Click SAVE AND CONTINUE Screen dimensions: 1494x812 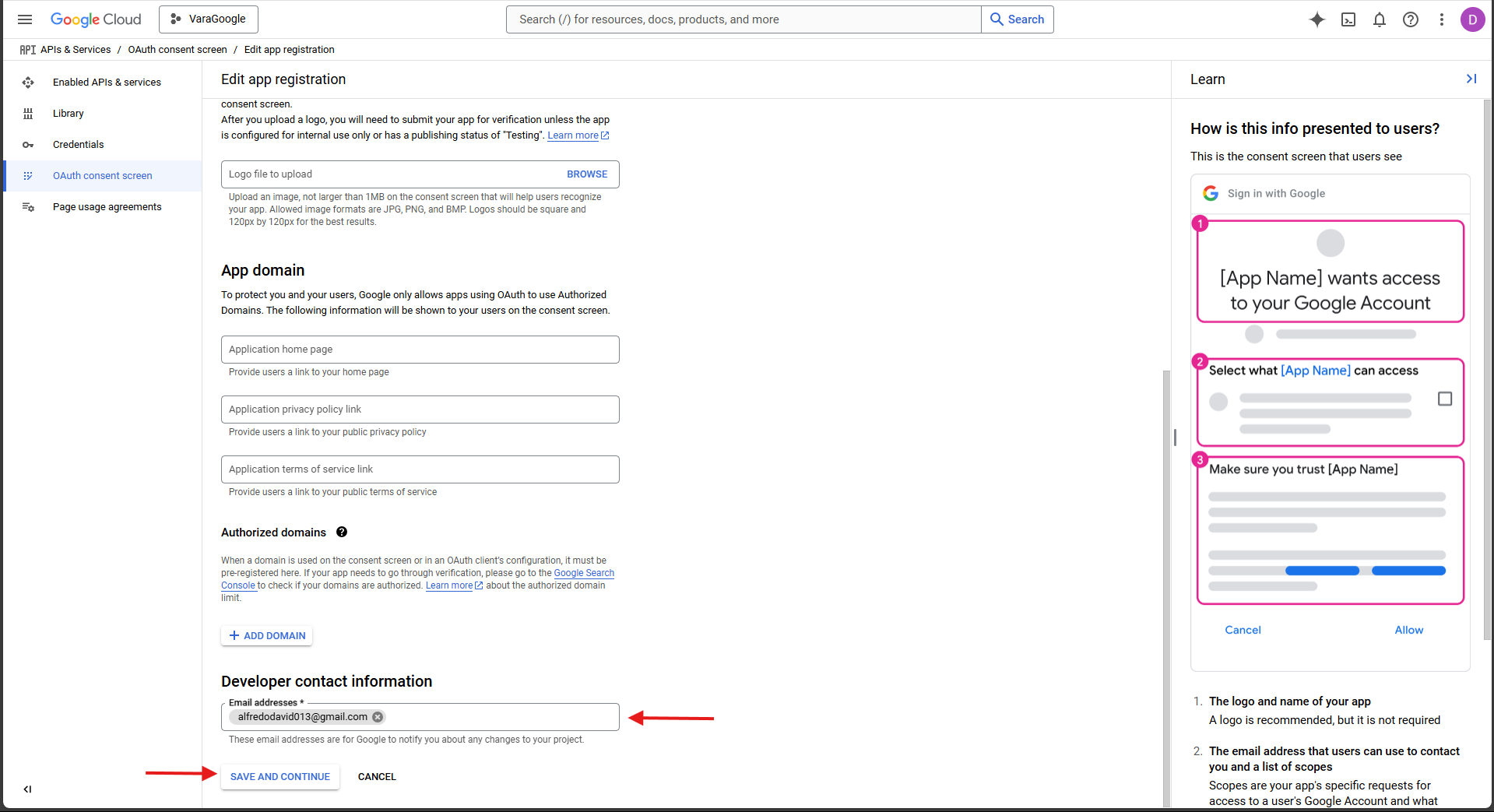(280, 777)
